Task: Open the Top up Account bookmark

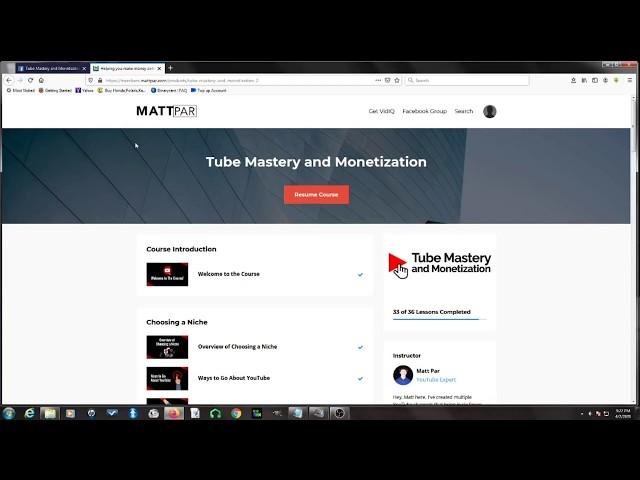Action: coord(209,91)
